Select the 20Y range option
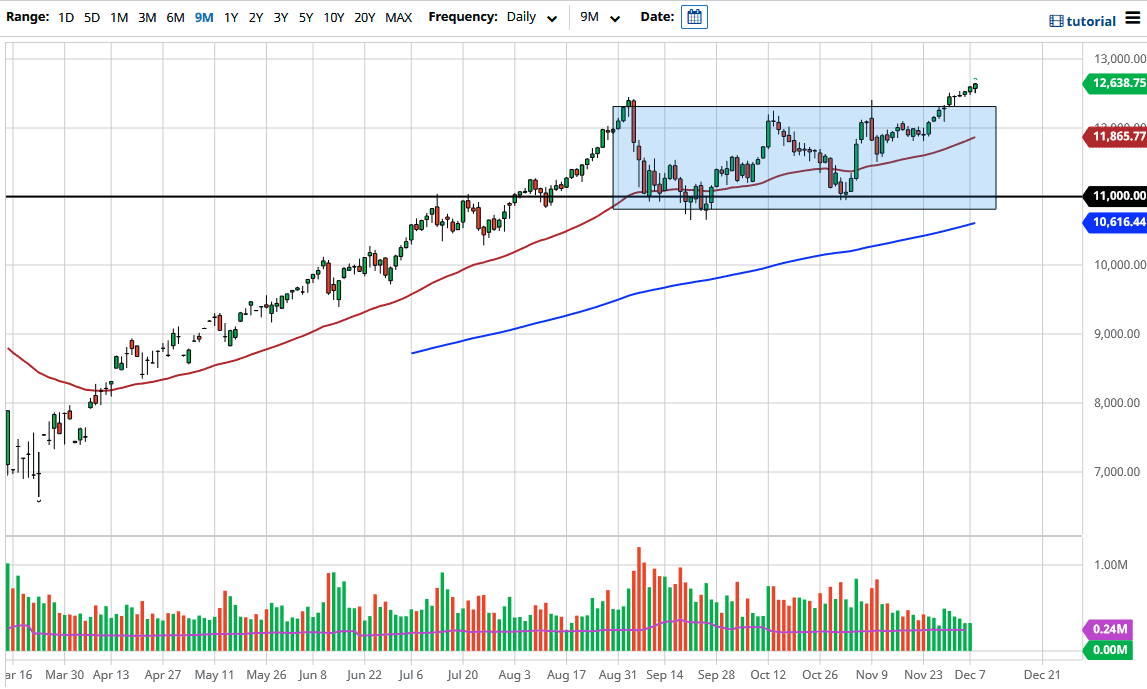The width and height of the screenshot is (1147, 689). click(364, 17)
